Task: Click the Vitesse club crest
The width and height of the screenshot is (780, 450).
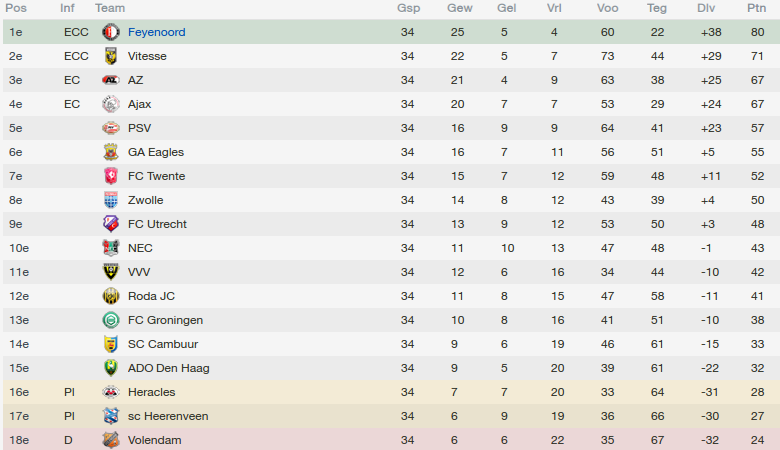Action: (110, 56)
